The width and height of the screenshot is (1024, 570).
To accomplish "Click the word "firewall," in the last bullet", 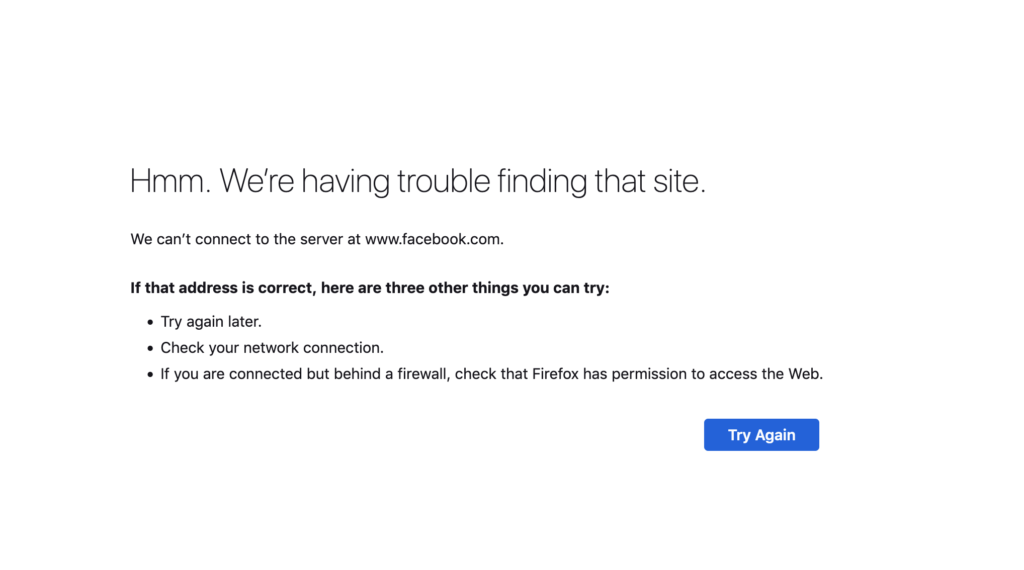I will point(424,374).
